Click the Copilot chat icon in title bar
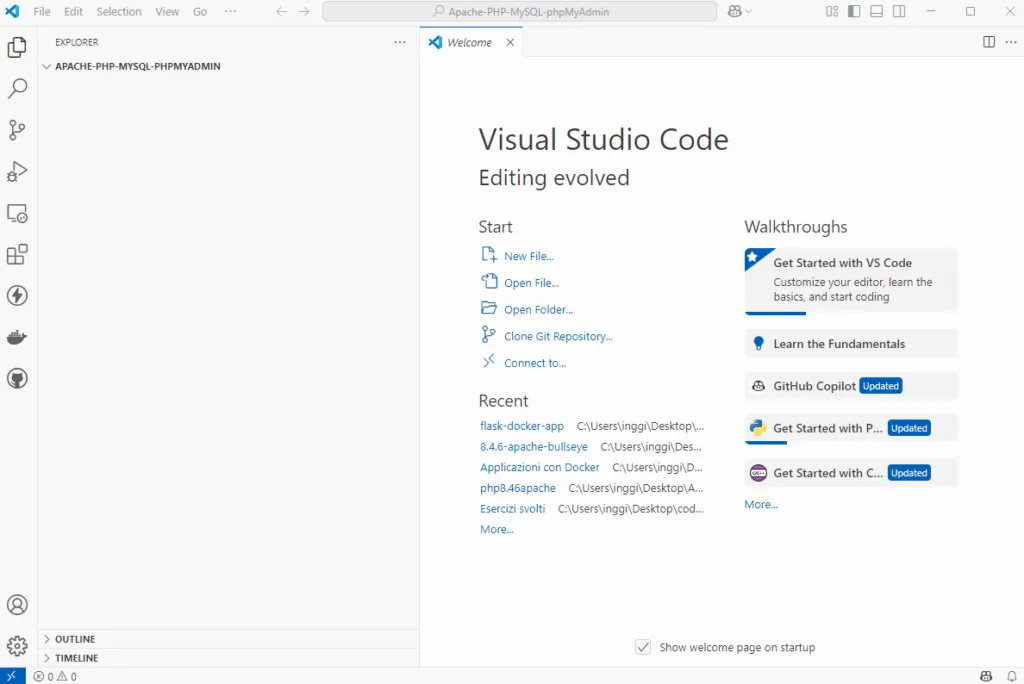This screenshot has width=1024, height=684. click(735, 11)
